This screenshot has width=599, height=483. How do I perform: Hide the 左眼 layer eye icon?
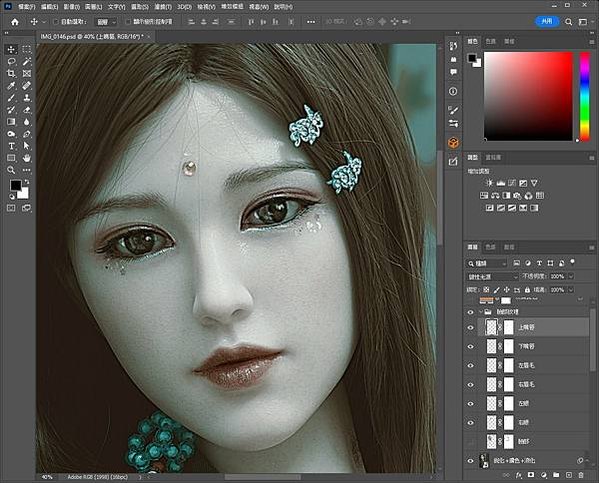point(470,404)
